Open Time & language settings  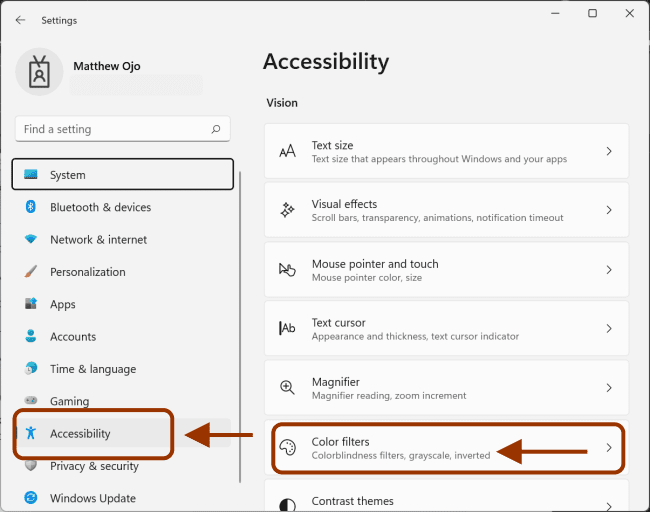click(x=123, y=369)
